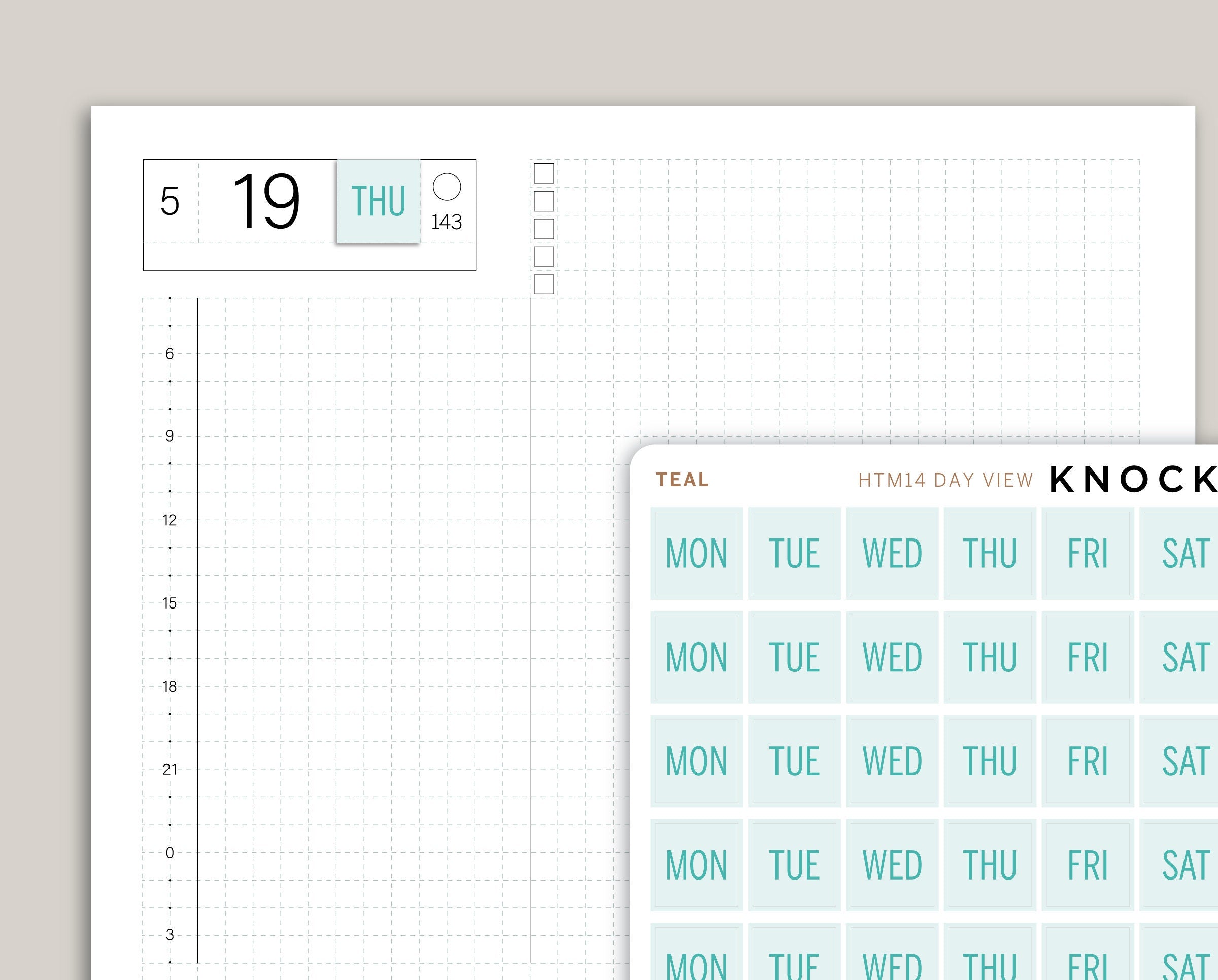Click the empty circle above 143
The height and width of the screenshot is (980, 1218).
tap(446, 187)
